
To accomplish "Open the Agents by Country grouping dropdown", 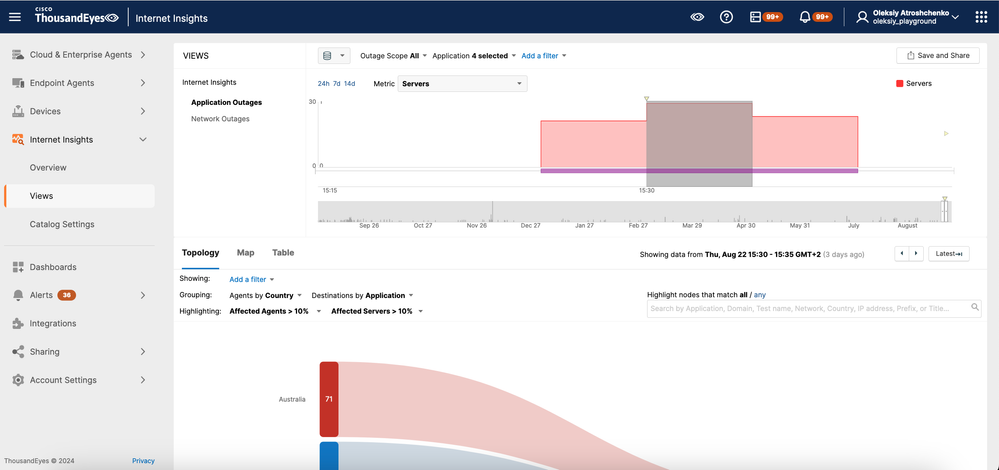I will [266, 296].
